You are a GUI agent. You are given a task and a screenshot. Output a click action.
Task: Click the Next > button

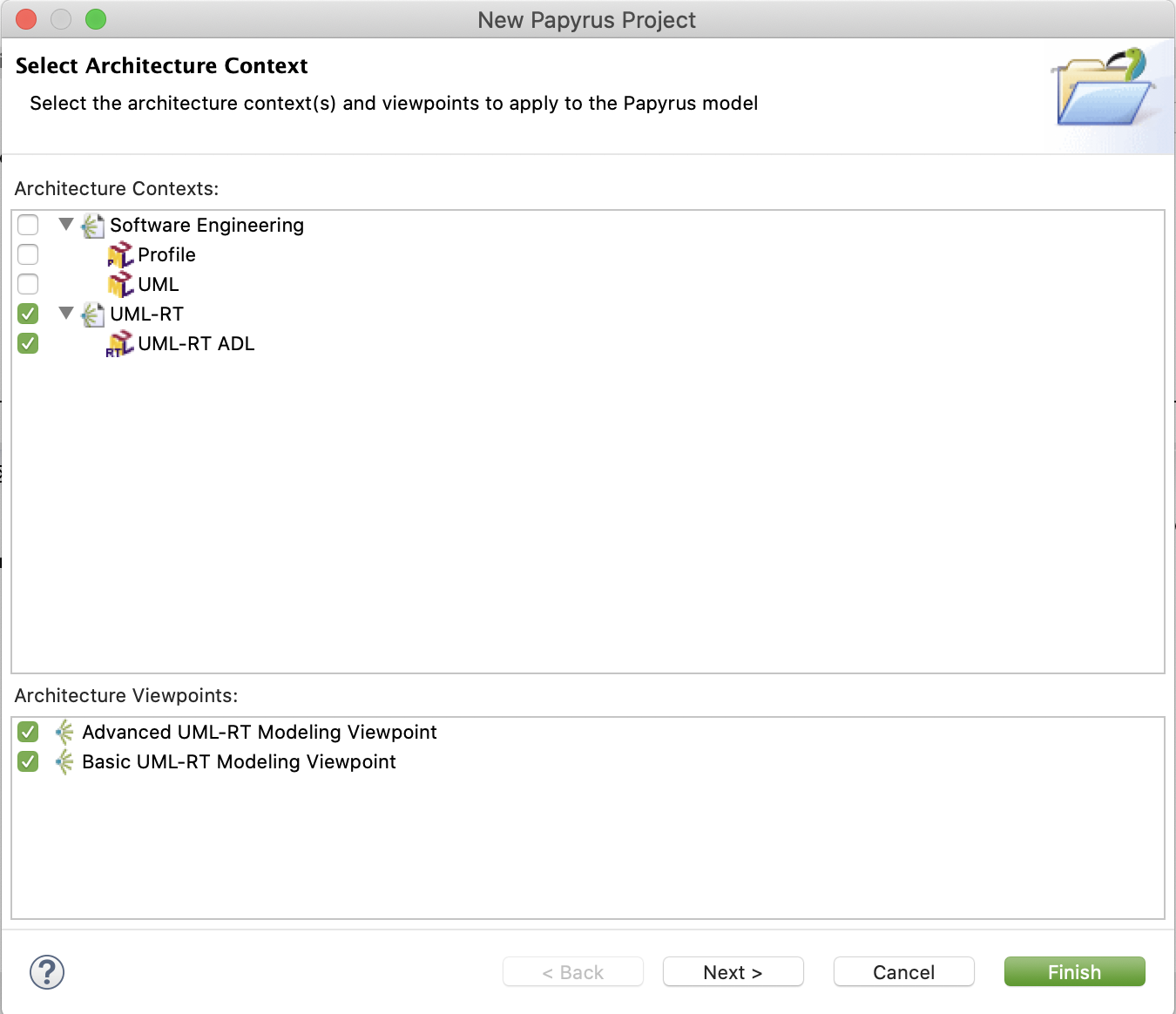(x=733, y=972)
